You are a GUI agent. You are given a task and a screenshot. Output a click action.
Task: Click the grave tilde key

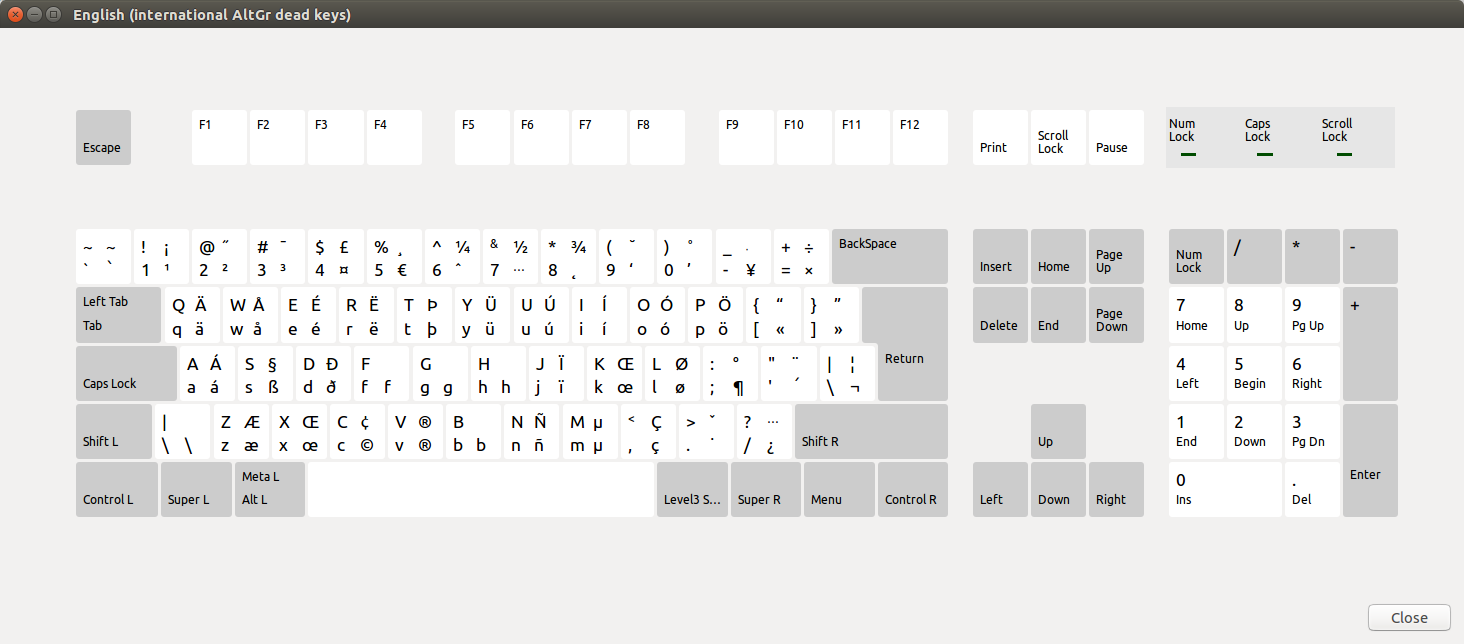[x=103, y=256]
